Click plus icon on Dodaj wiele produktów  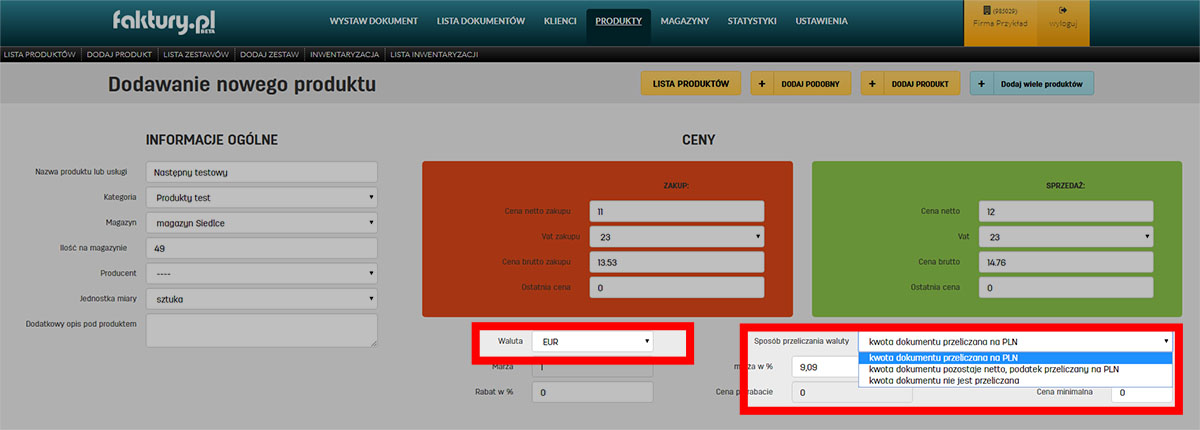(x=983, y=84)
